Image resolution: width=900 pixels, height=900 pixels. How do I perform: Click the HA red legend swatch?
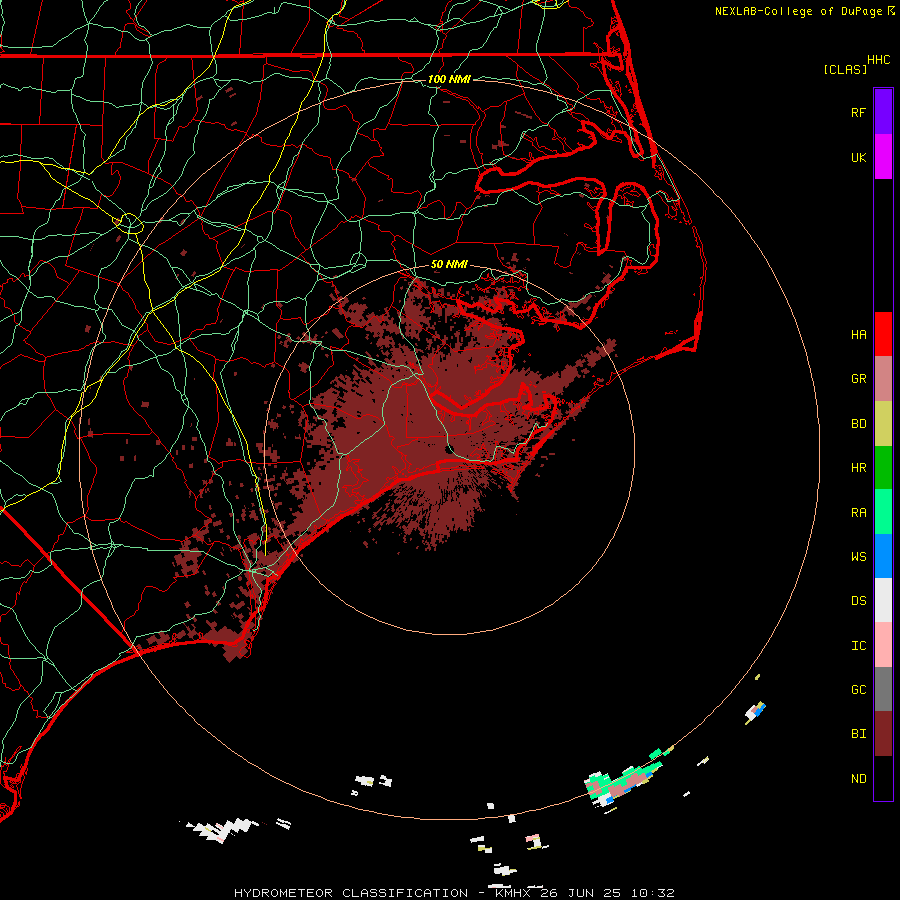pyautogui.click(x=883, y=334)
